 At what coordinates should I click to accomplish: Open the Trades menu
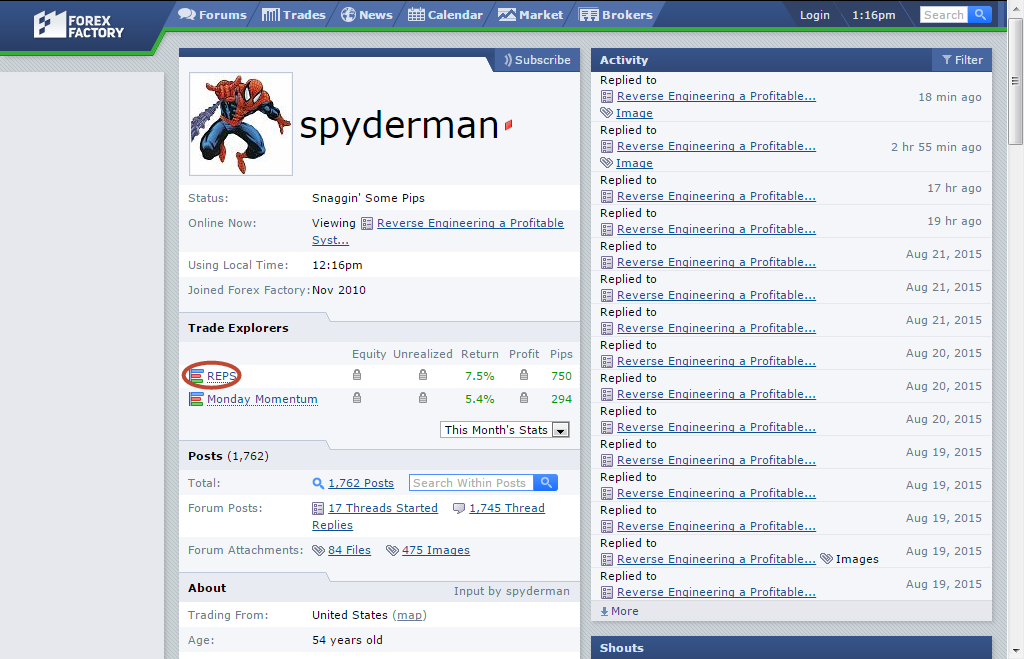click(x=293, y=14)
